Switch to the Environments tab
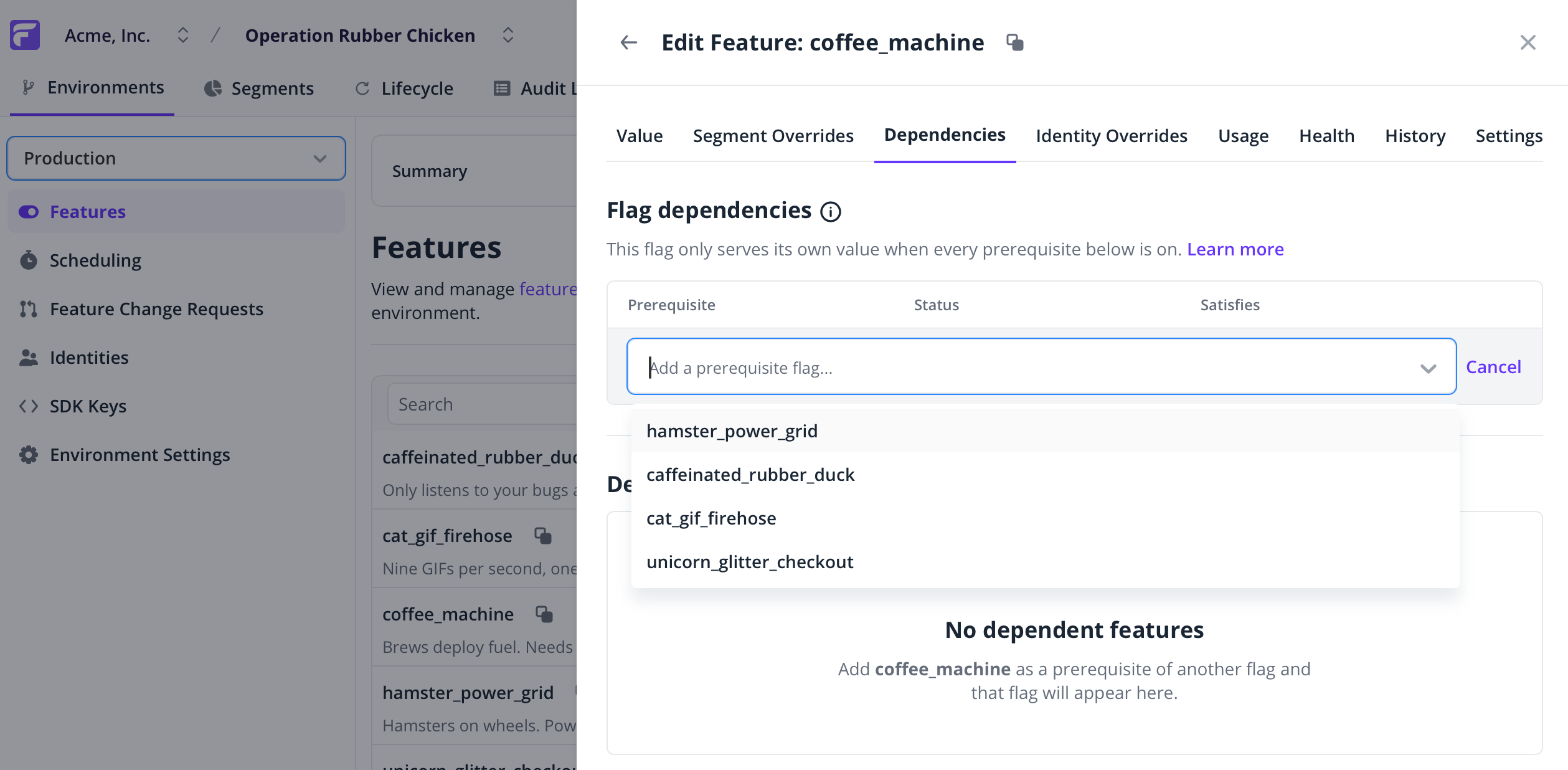The image size is (1568, 770). point(92,88)
